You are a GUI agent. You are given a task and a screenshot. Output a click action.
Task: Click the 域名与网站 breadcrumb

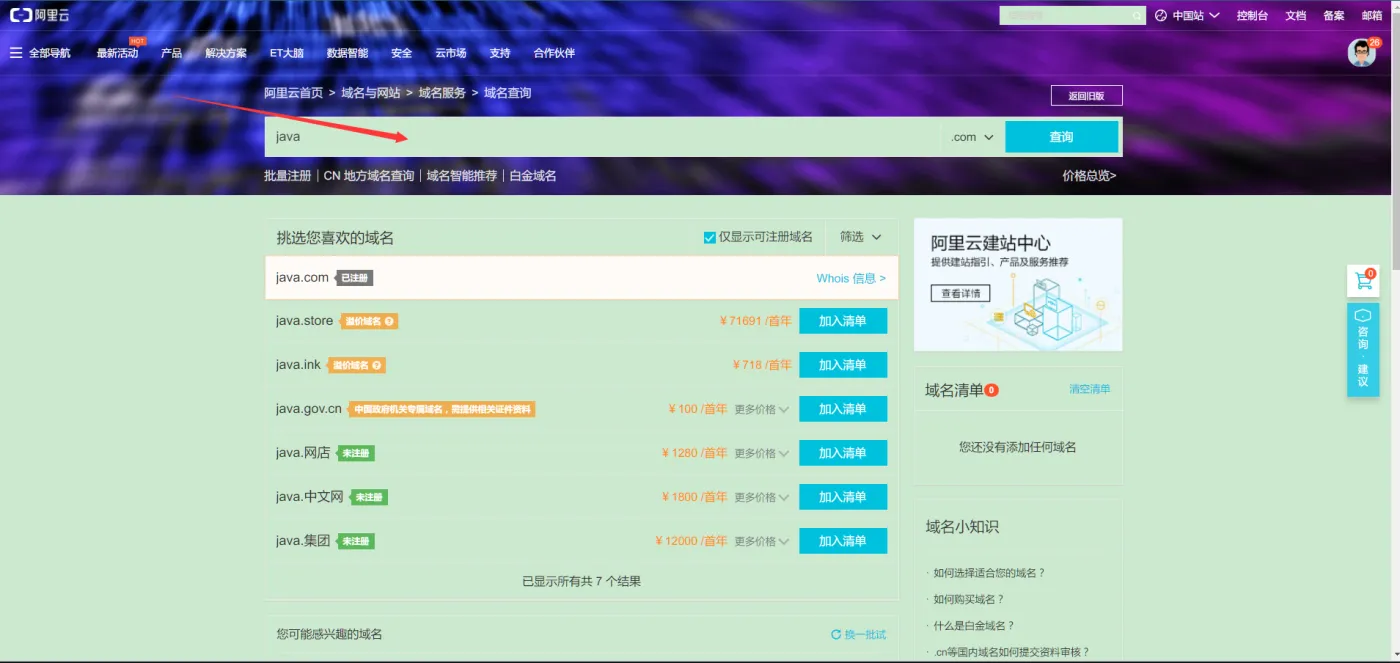371,93
